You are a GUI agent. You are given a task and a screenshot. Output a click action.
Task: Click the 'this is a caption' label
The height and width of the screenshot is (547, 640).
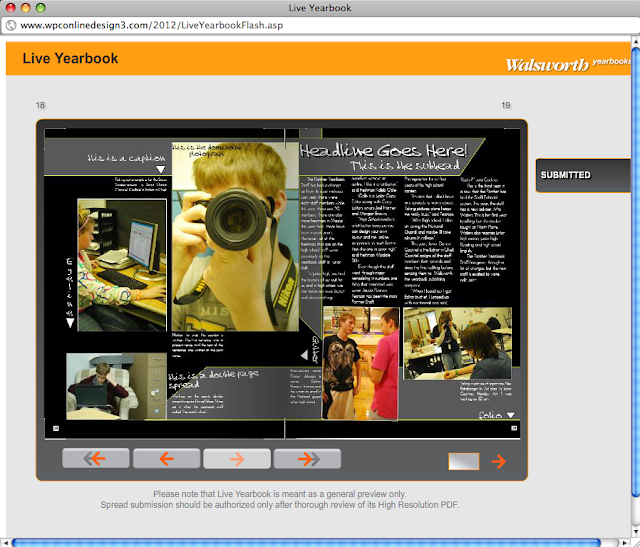click(126, 158)
